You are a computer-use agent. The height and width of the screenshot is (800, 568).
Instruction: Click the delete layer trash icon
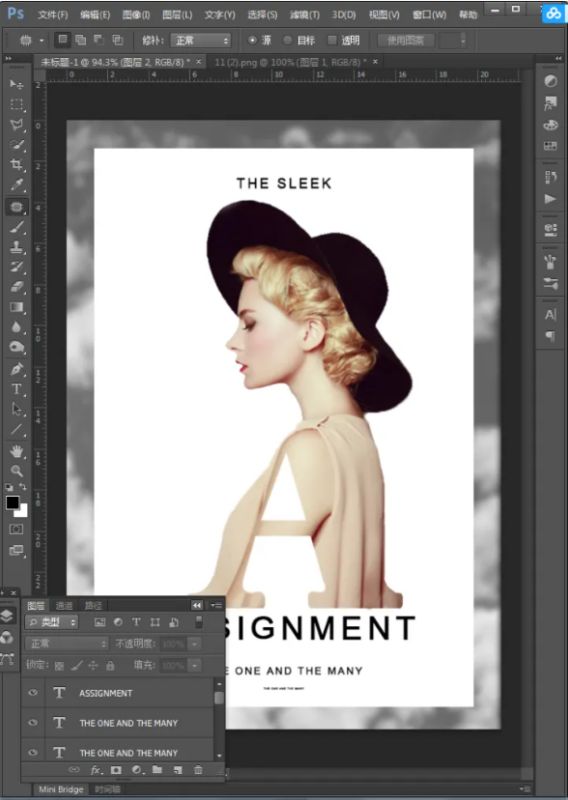click(x=198, y=769)
